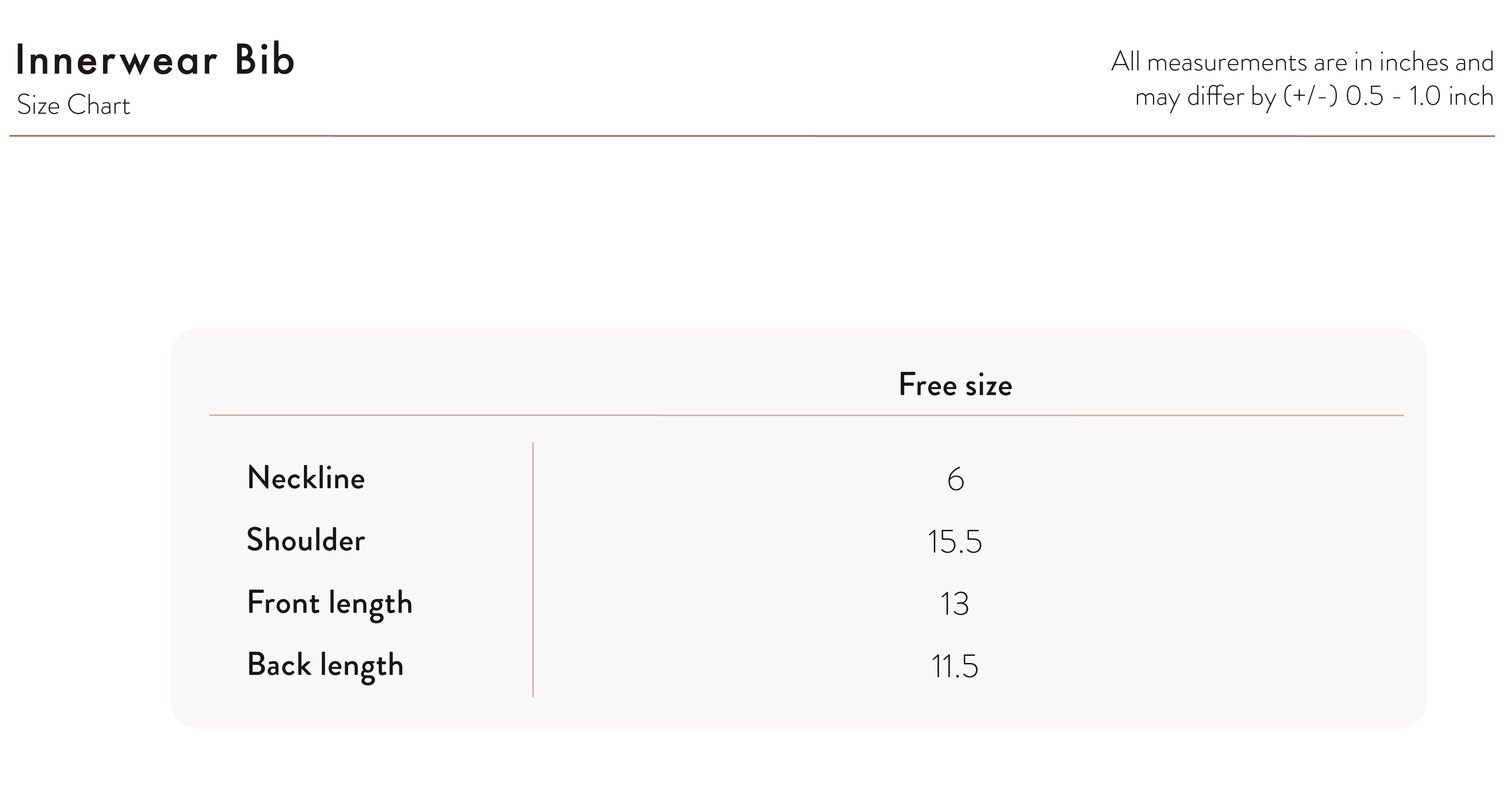Click the vertical divider beside row labels
Image resolution: width=1512 pixels, height=804 pixels.
pos(533,570)
